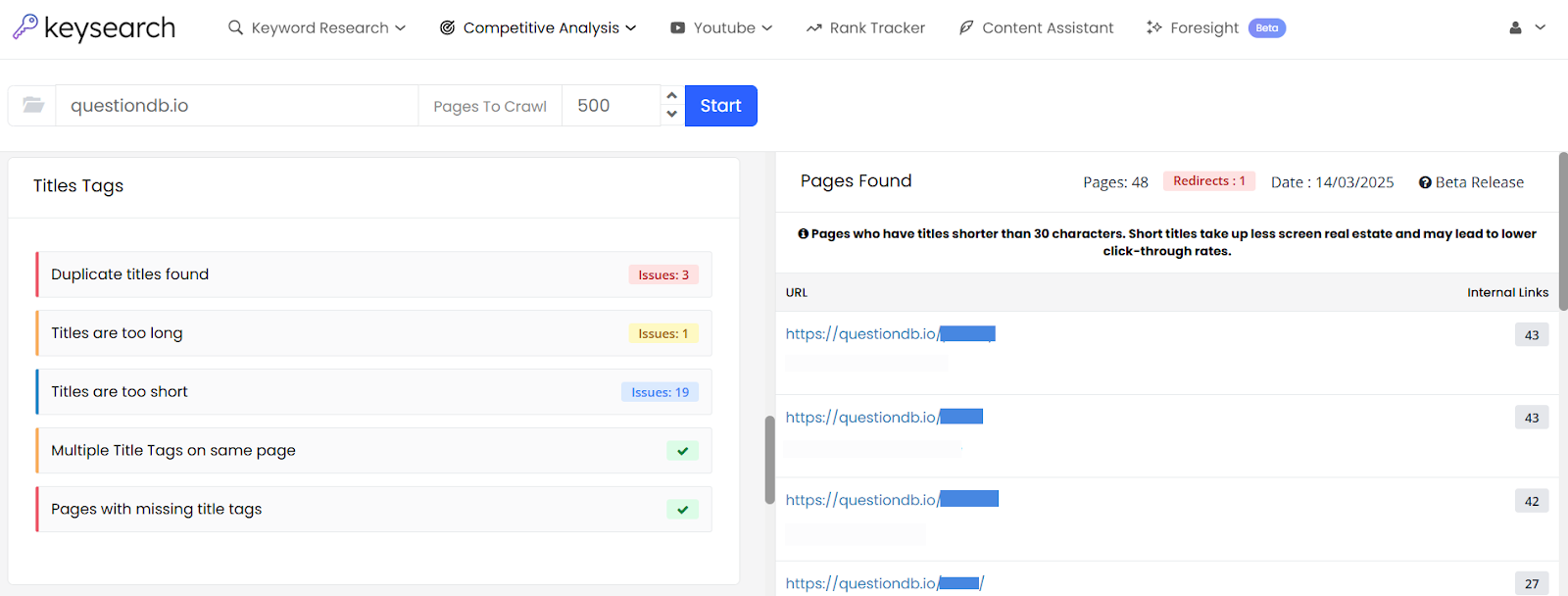Click the folder icon beside the domain field

tap(33, 106)
